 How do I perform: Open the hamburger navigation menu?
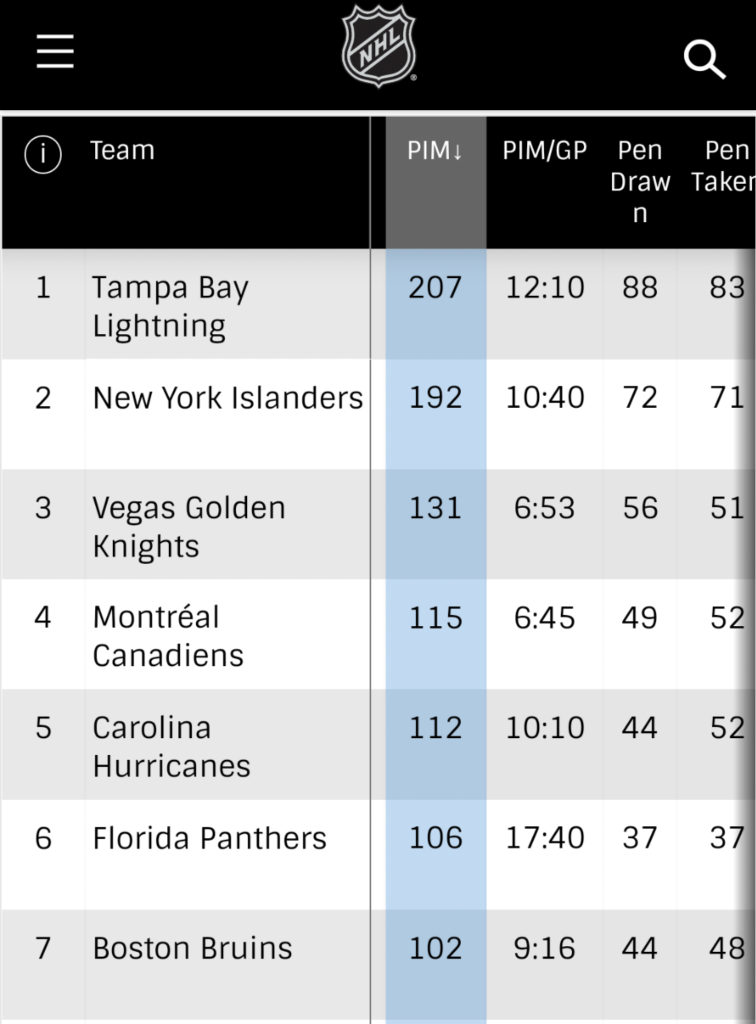[56, 52]
